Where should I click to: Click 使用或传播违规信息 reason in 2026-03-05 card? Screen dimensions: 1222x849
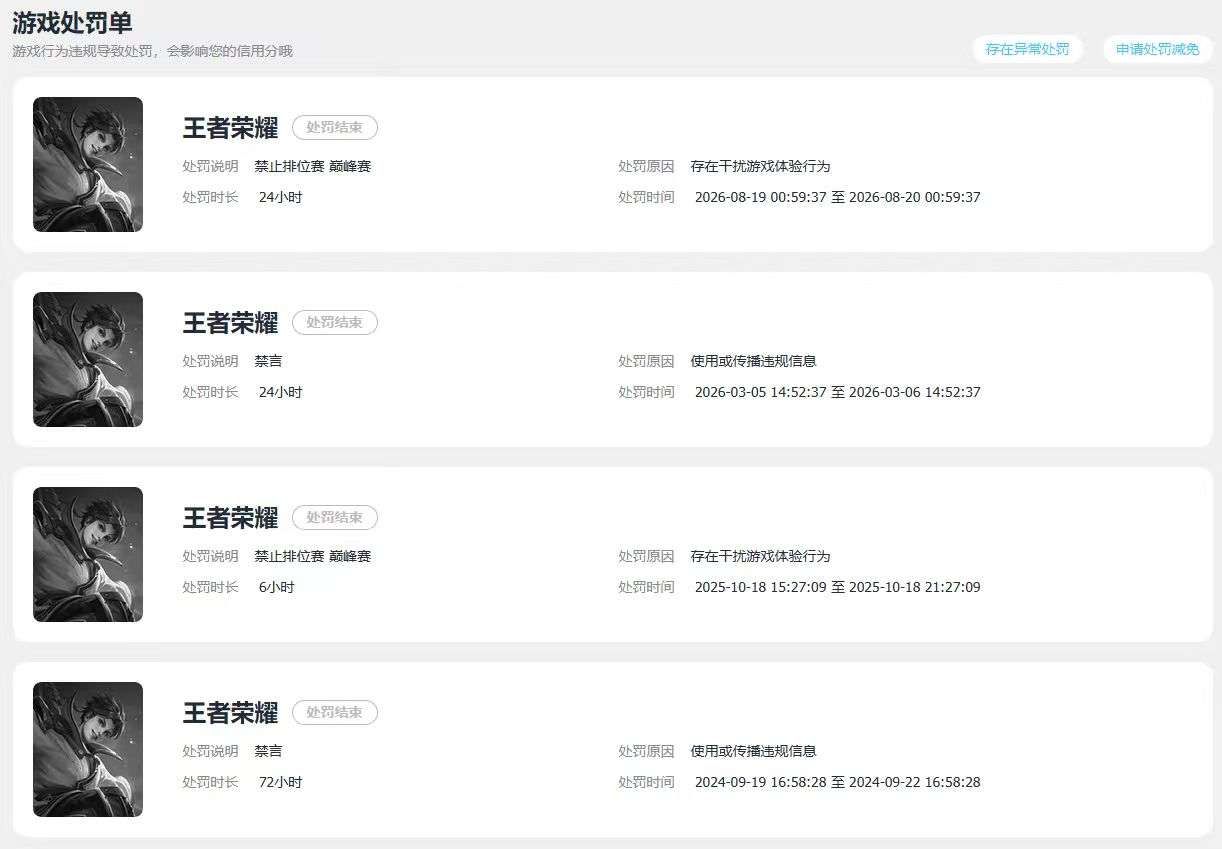coord(754,361)
